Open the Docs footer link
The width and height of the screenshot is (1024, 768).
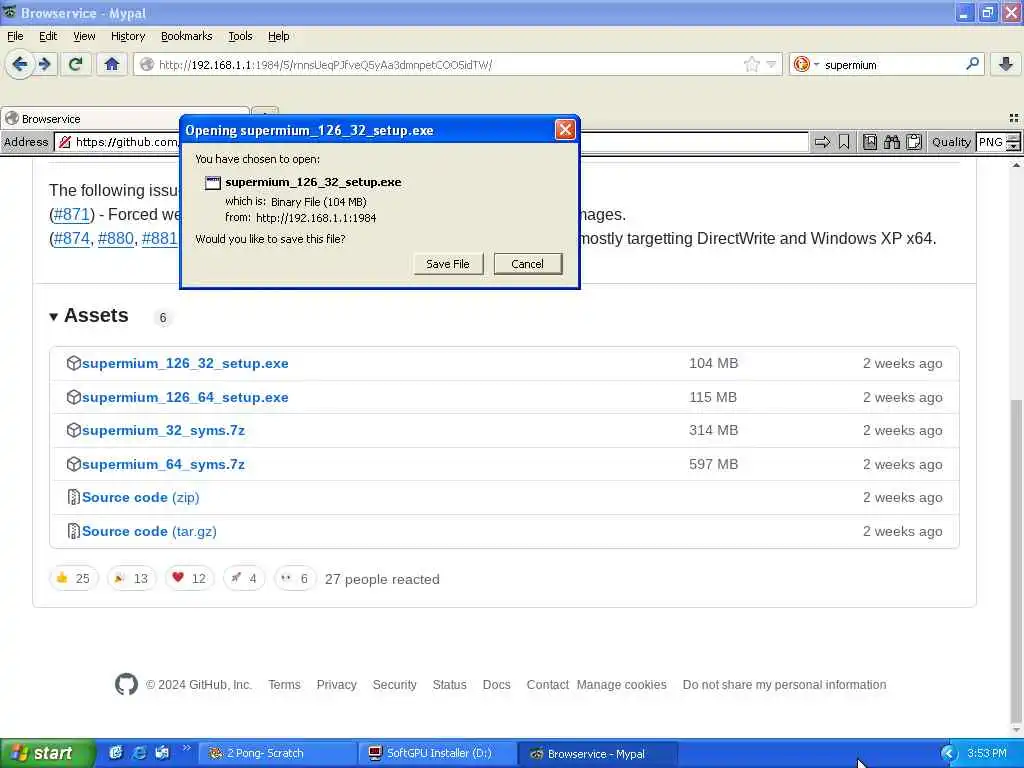pos(496,684)
